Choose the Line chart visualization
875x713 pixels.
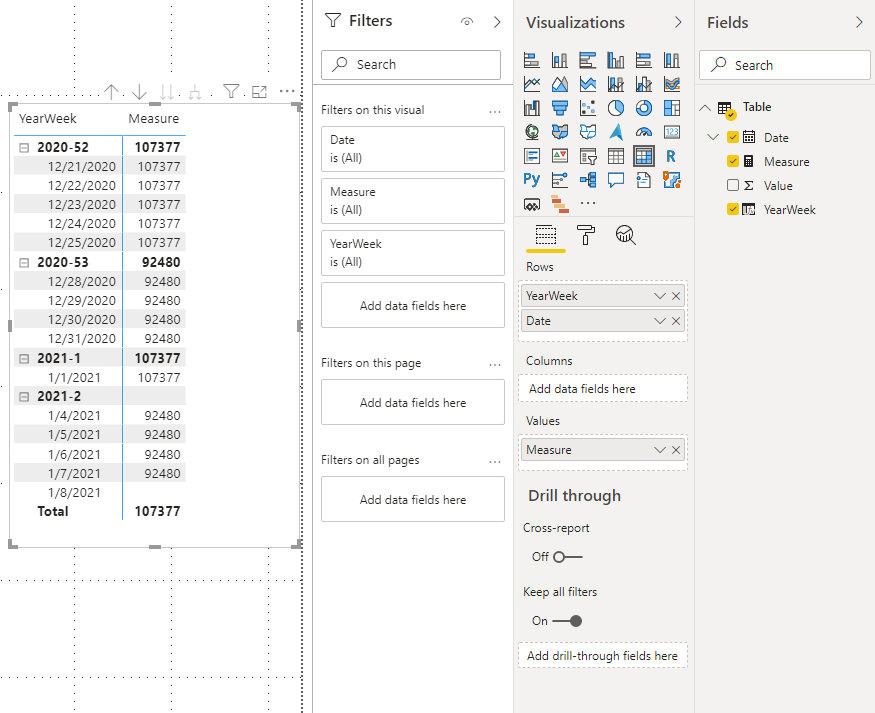[x=532, y=84]
